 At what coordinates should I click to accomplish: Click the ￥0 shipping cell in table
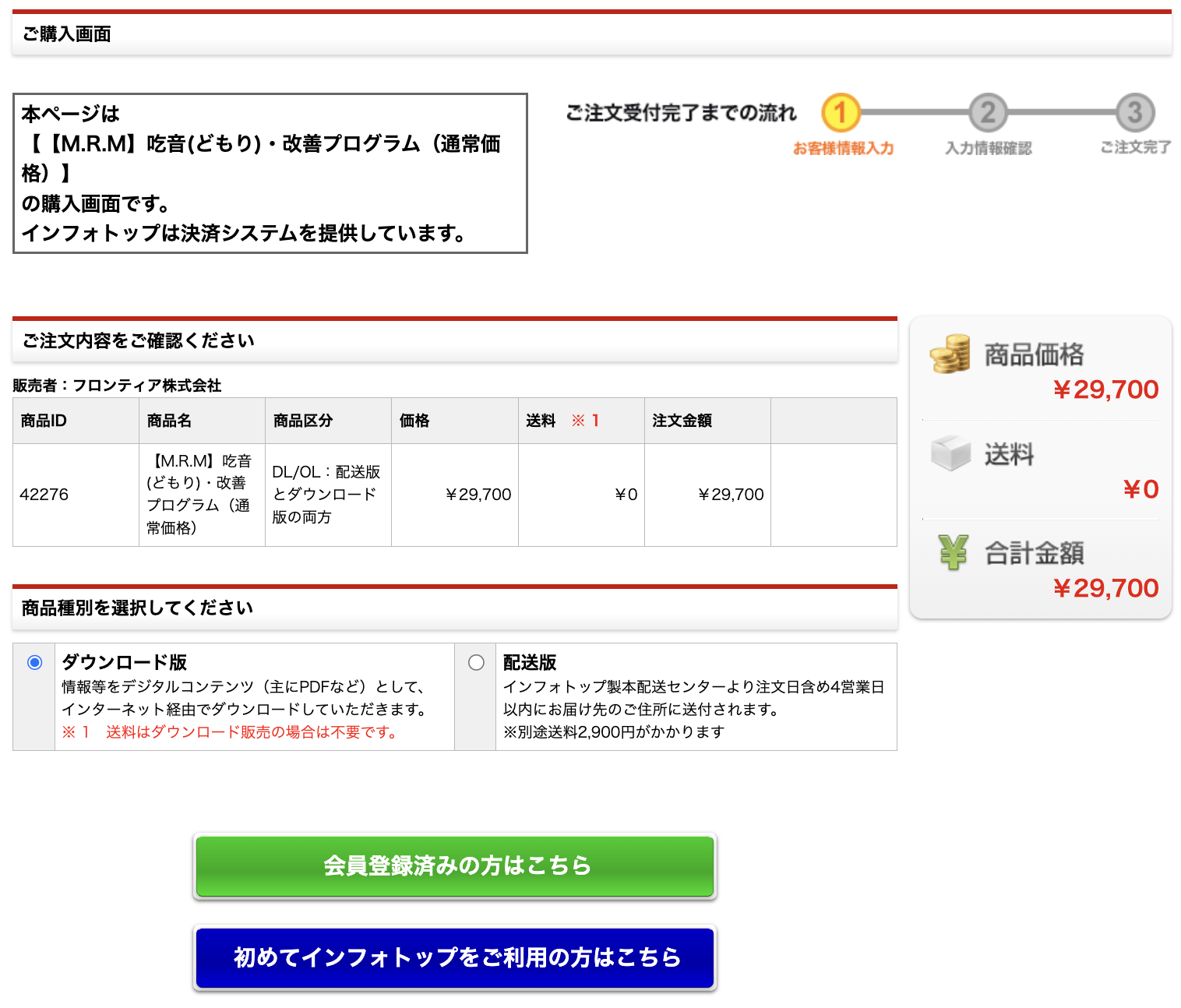coord(581,495)
